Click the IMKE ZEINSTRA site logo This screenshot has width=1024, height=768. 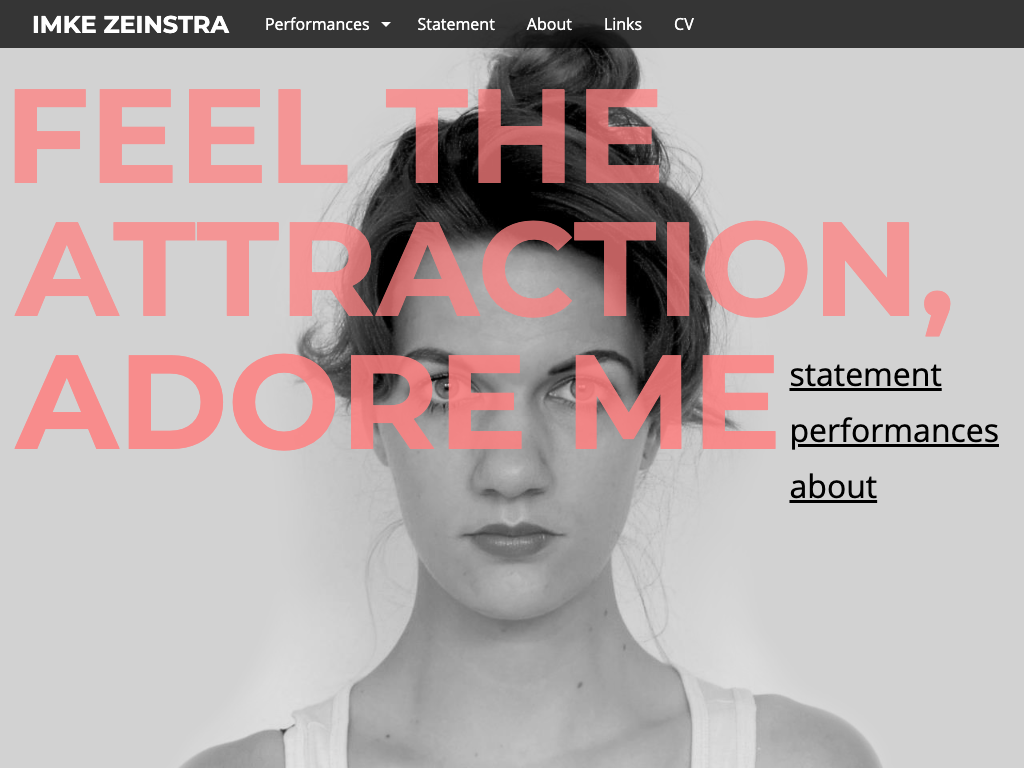pyautogui.click(x=131, y=24)
